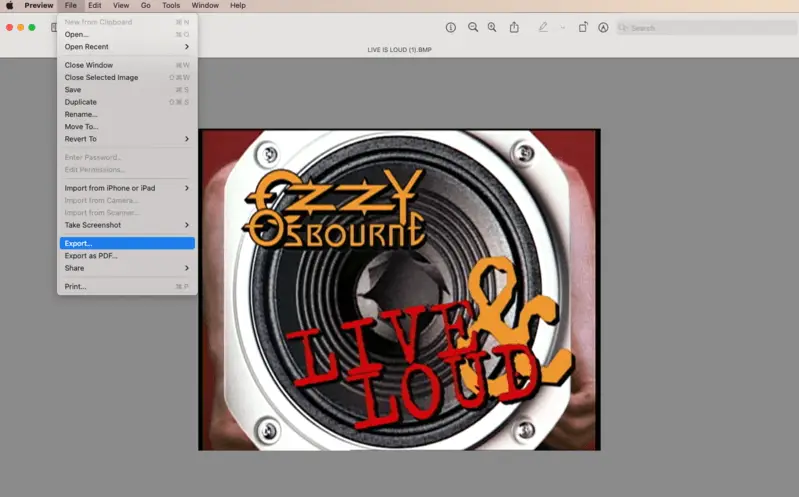Choose Save from File menu
Image resolution: width=799 pixels, height=497 pixels.
click(x=127, y=89)
